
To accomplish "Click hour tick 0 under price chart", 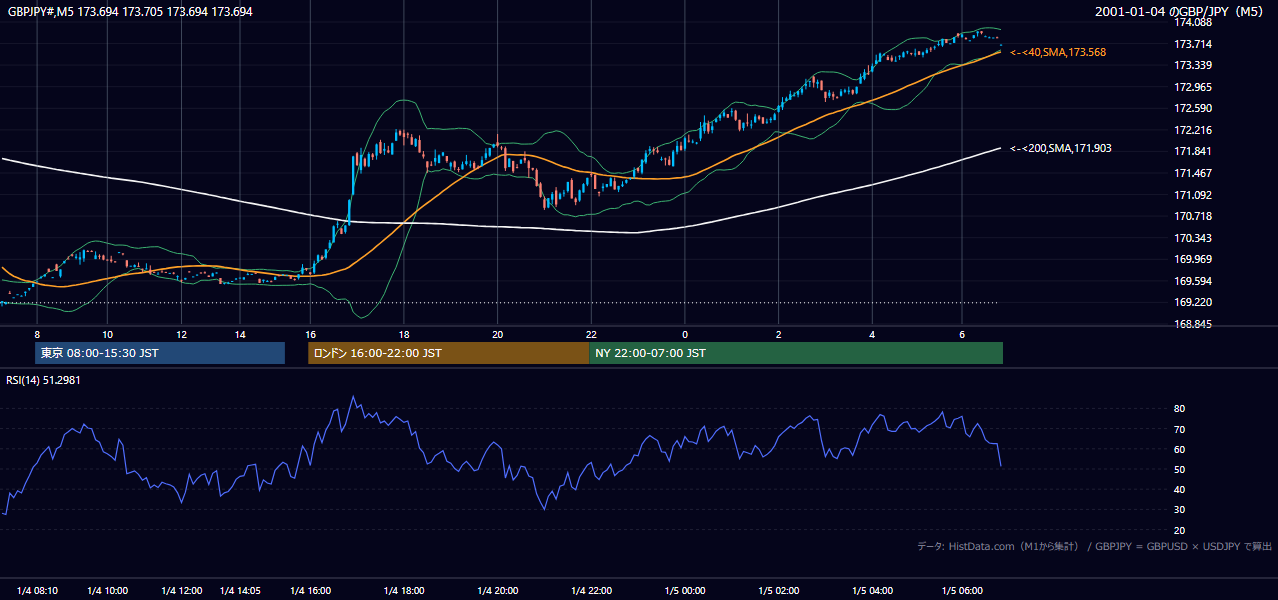I will [685, 334].
